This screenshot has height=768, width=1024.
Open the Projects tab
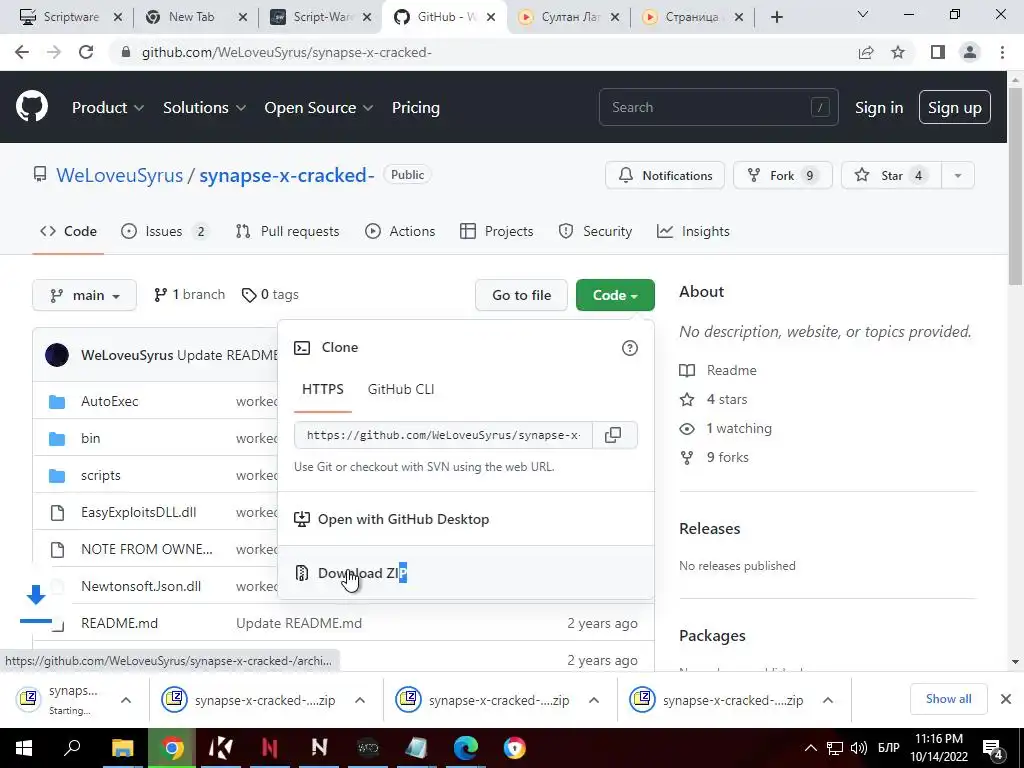[x=496, y=231]
